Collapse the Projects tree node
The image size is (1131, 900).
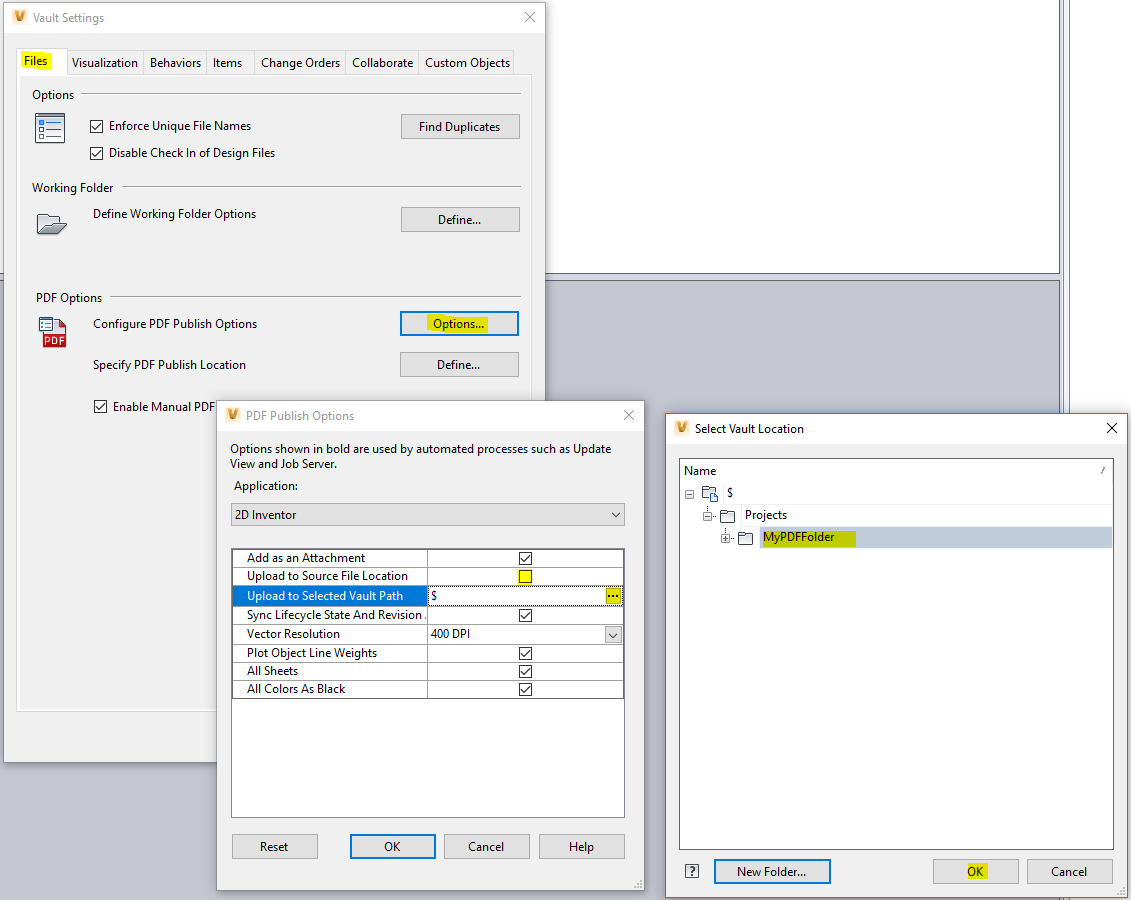pos(708,516)
